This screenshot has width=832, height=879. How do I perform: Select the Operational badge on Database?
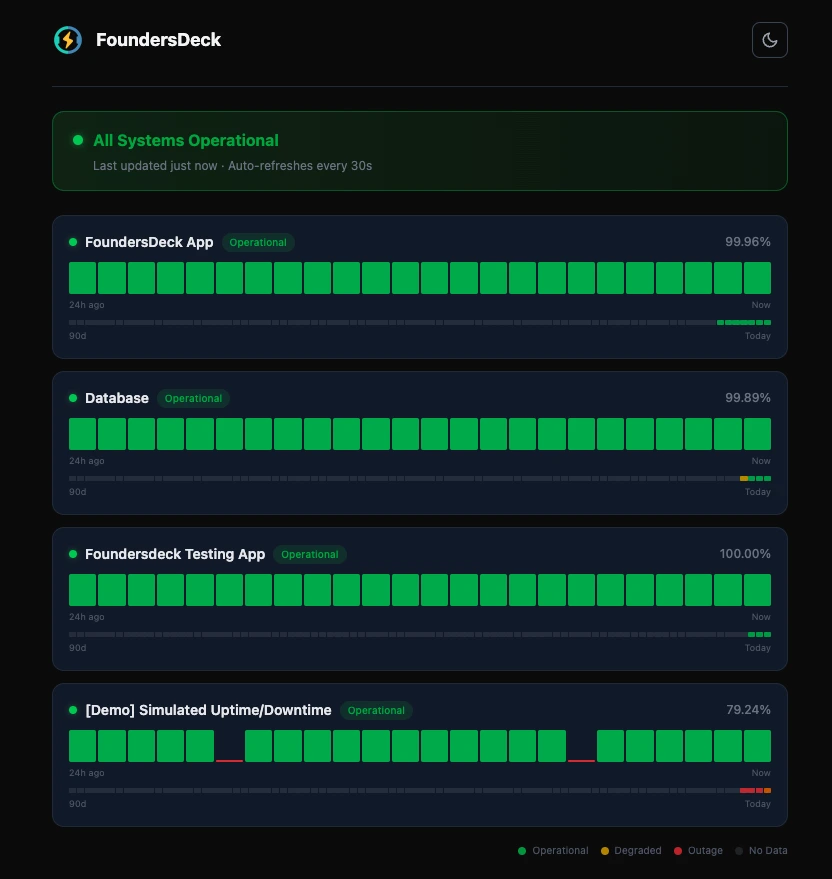193,398
